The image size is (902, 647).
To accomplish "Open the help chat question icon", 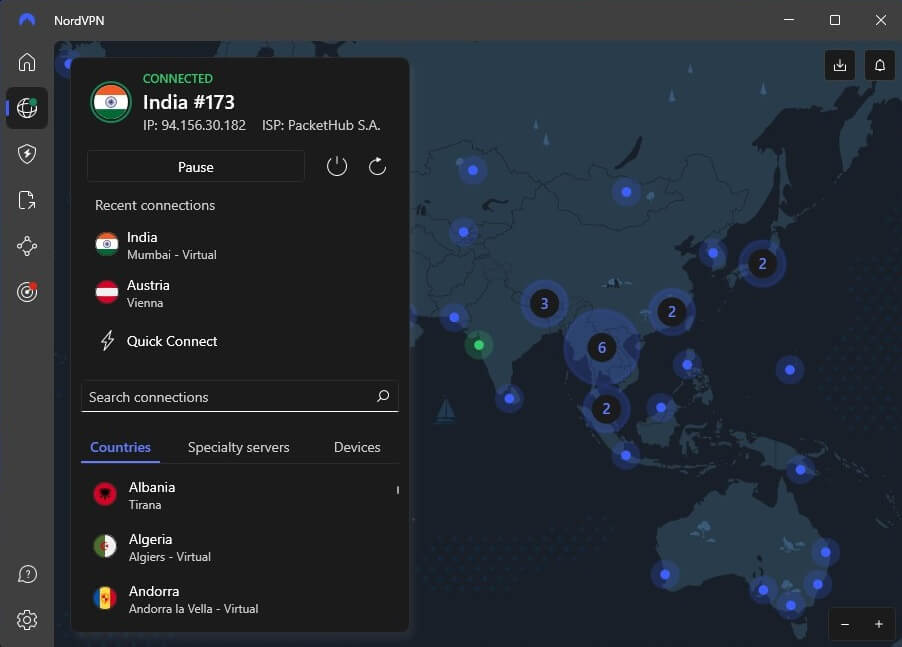I will point(27,574).
